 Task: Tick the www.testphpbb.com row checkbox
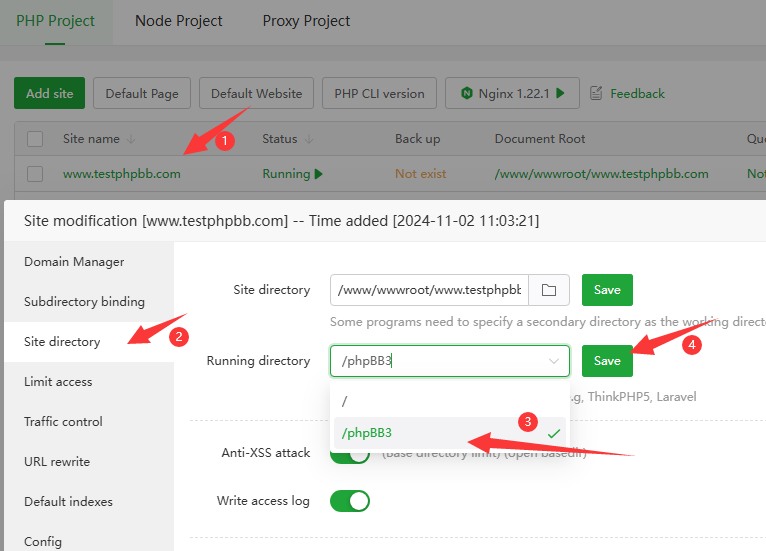(35, 174)
